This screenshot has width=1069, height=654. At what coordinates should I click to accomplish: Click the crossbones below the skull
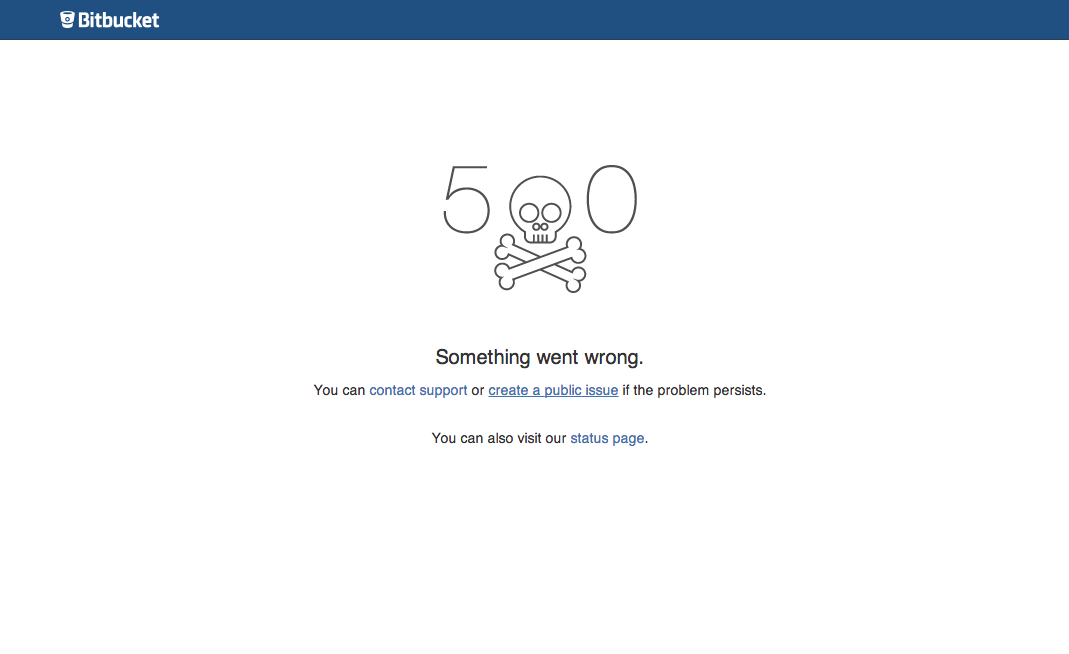[540, 264]
